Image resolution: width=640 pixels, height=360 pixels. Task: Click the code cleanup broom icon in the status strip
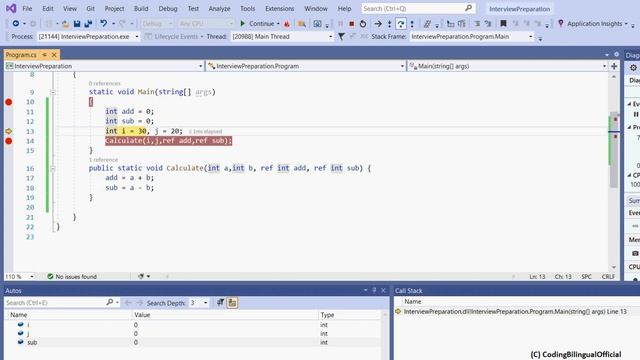tap(141, 276)
